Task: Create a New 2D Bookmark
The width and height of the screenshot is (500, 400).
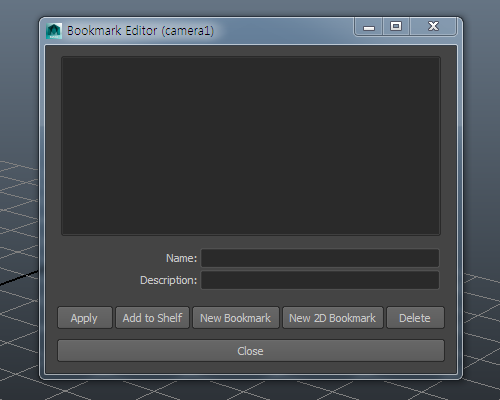Action: point(333,318)
